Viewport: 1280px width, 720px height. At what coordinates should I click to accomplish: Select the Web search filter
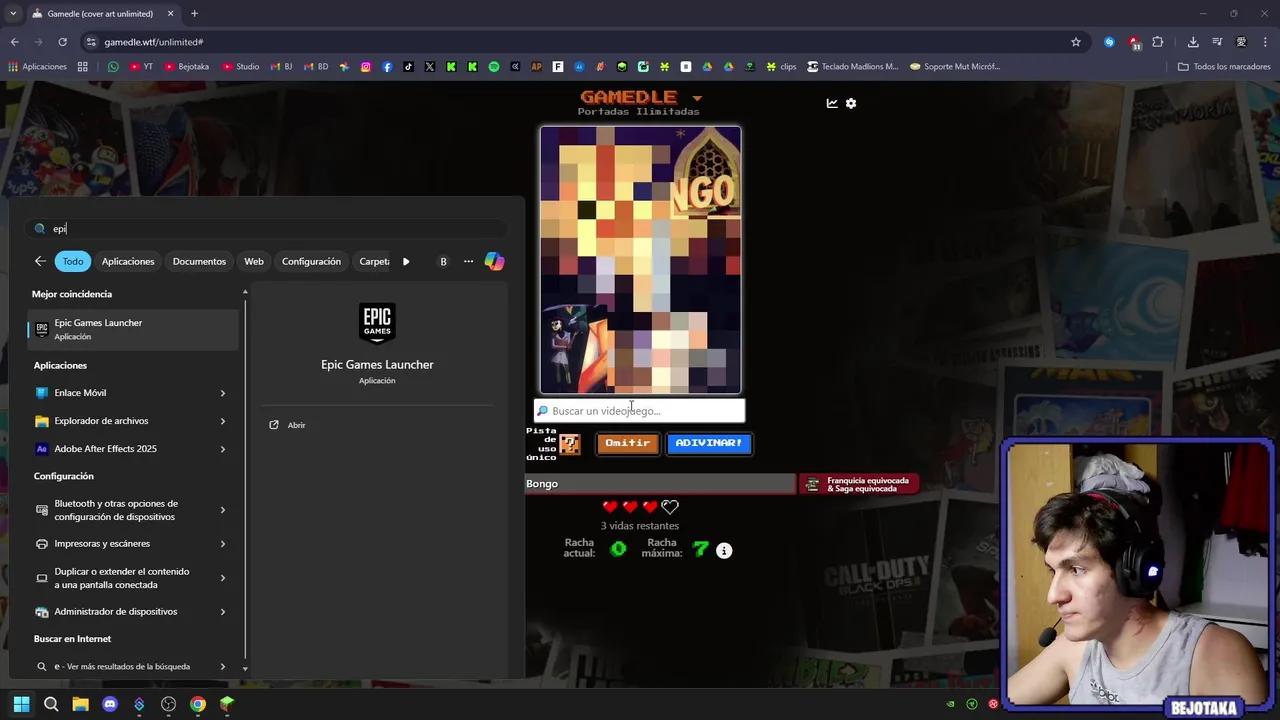tap(254, 261)
